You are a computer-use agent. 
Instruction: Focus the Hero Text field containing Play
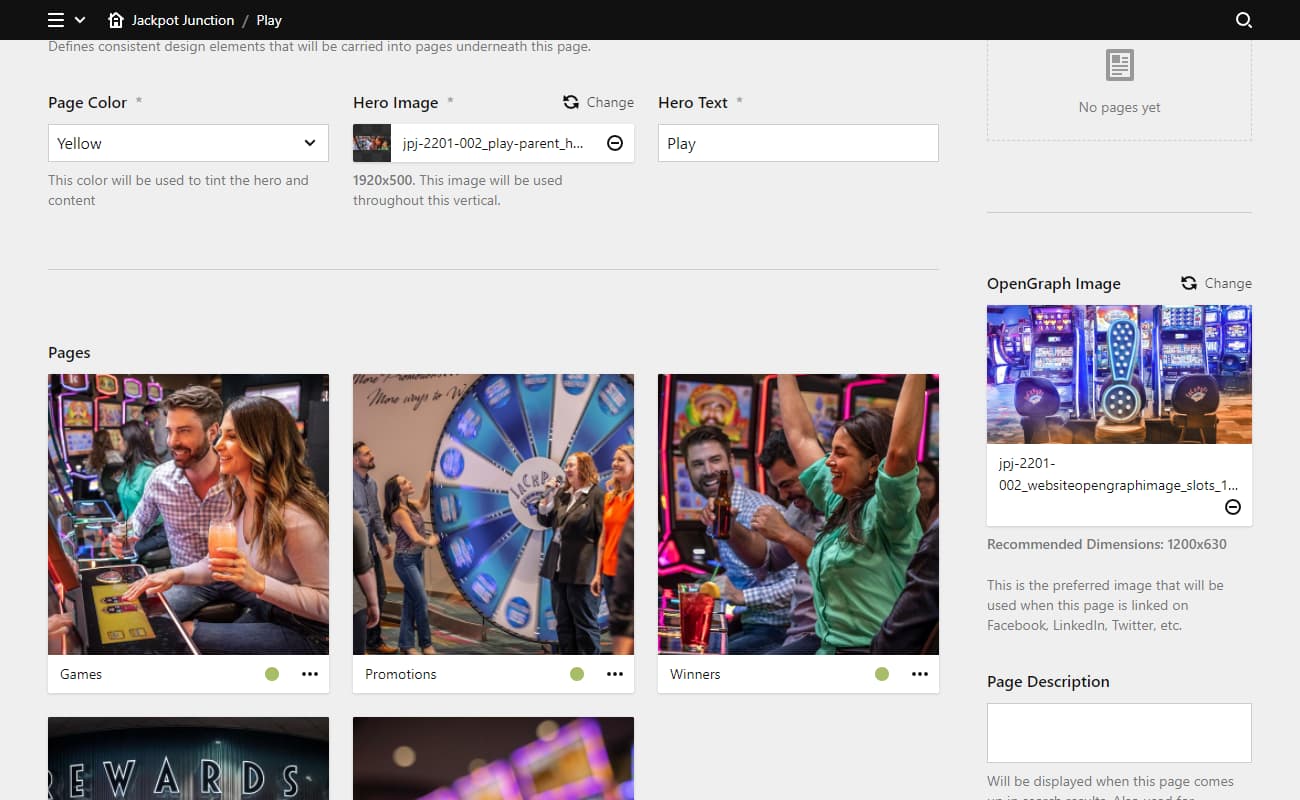click(x=798, y=143)
